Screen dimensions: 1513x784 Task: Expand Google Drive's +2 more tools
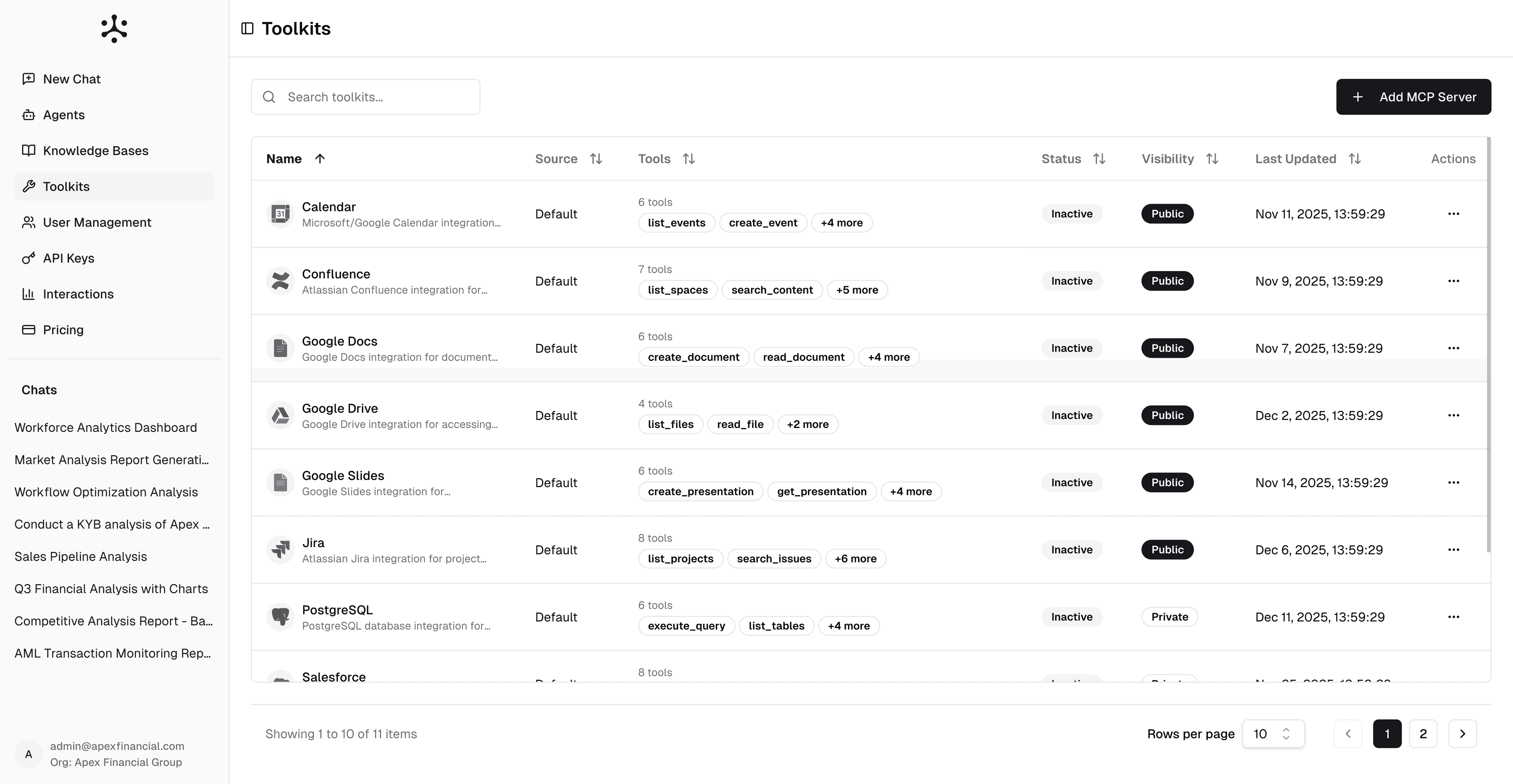point(808,424)
